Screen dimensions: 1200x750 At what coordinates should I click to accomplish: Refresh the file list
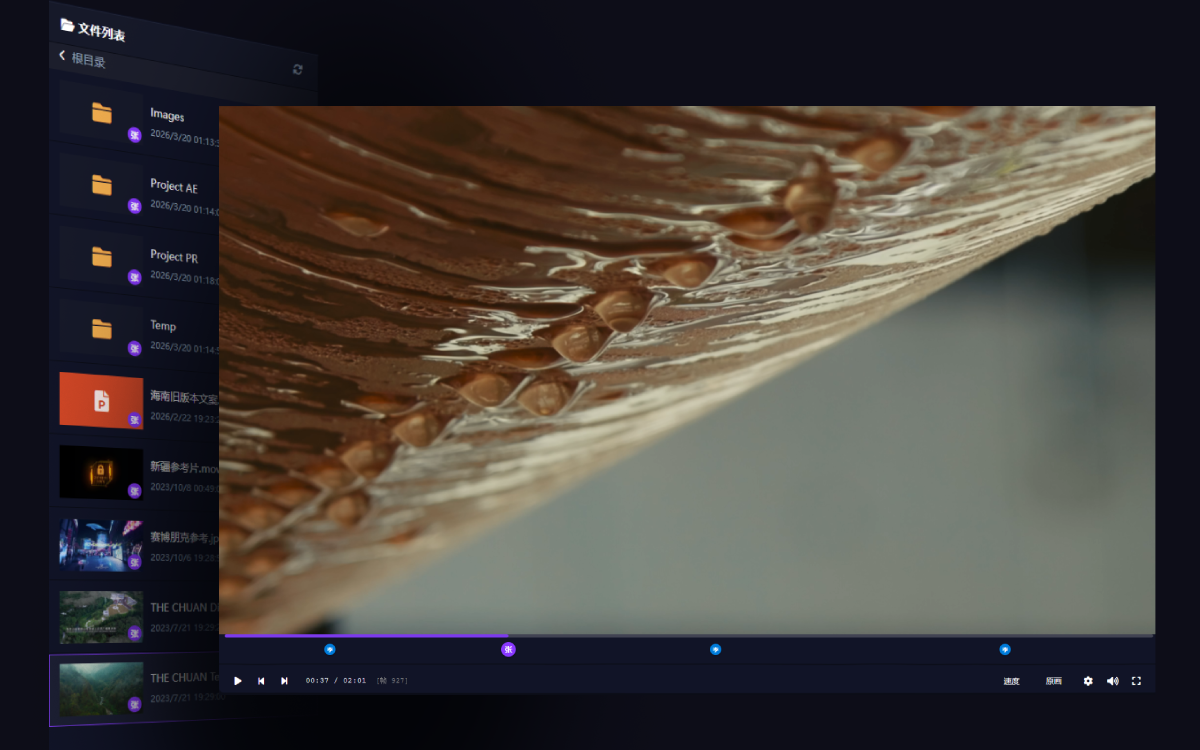point(297,69)
